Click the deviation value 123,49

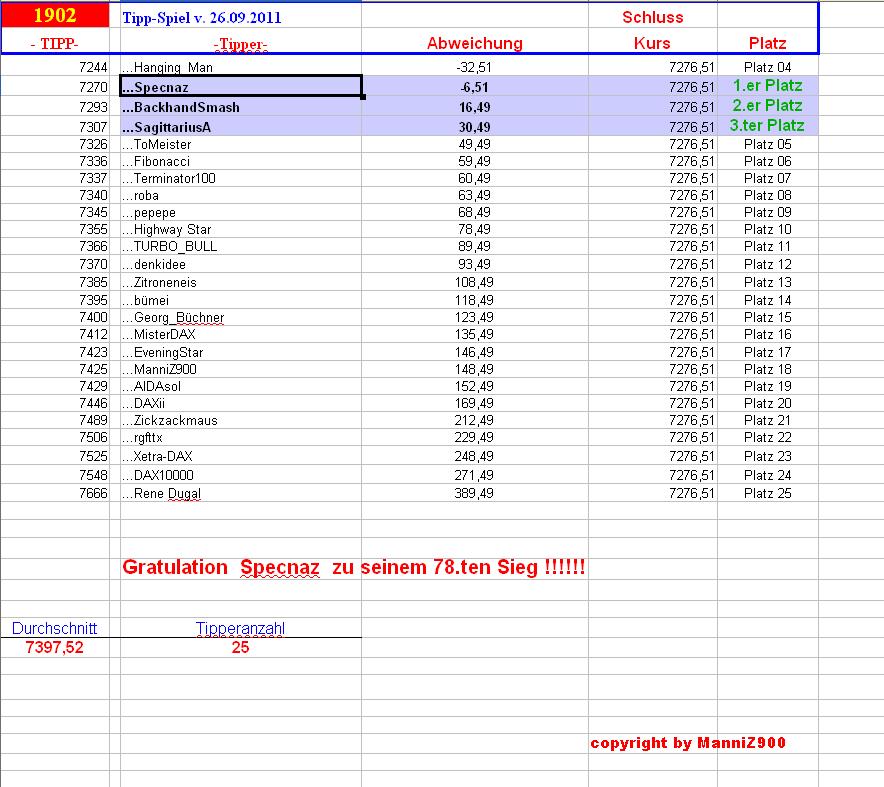[x=474, y=317]
